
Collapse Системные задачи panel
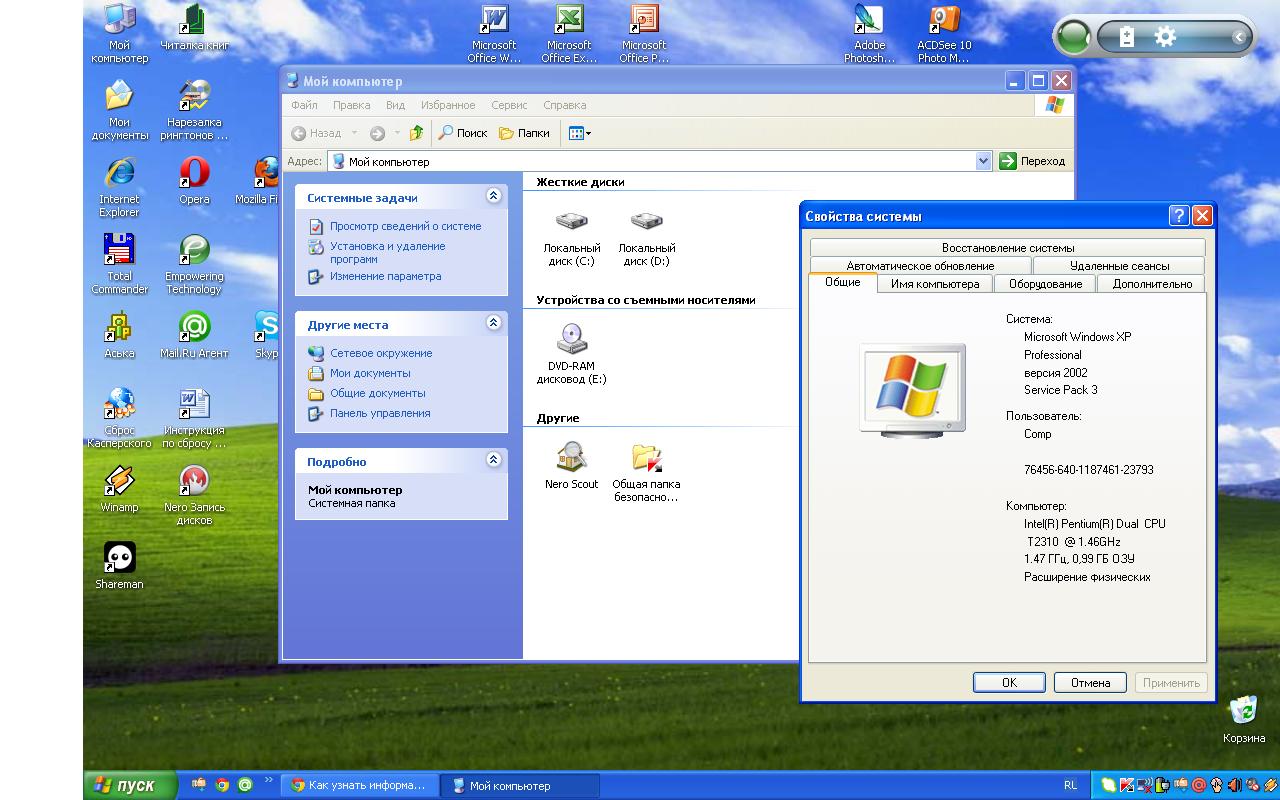(493, 196)
